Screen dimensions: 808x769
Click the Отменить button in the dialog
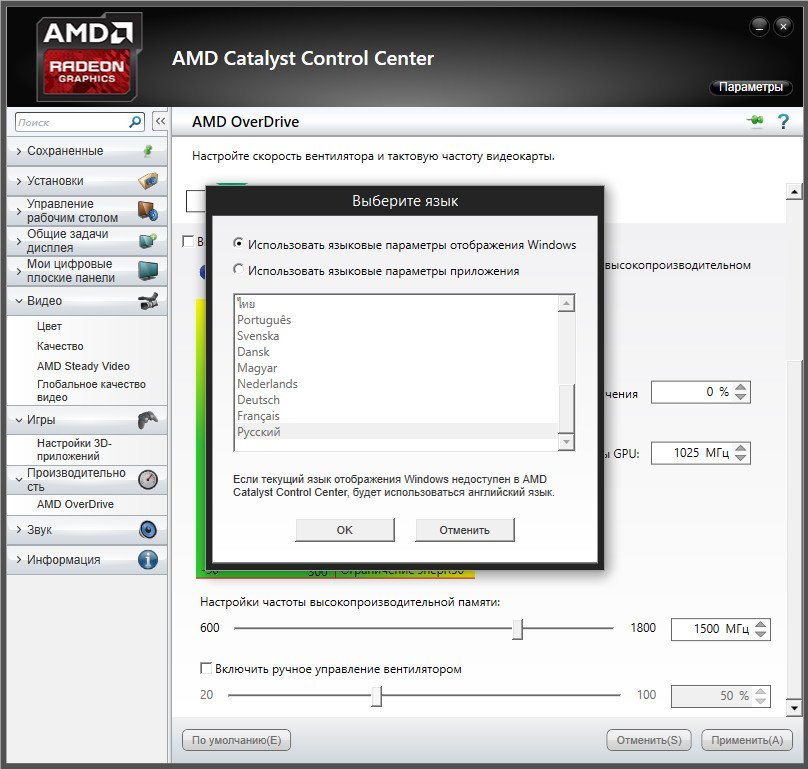tap(465, 530)
